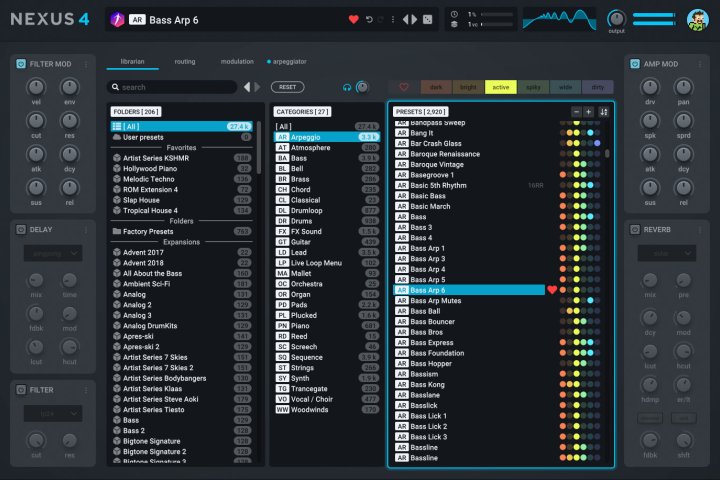Click the plus icon in the presets panel header

point(589,111)
